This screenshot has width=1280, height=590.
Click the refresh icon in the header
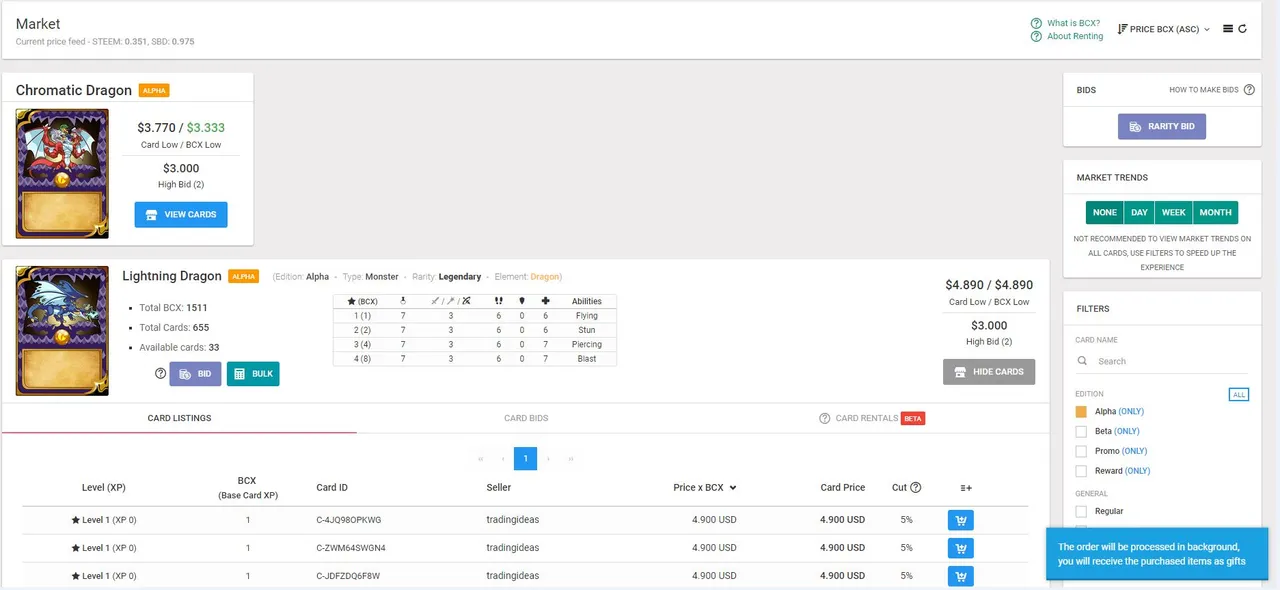(x=1243, y=29)
